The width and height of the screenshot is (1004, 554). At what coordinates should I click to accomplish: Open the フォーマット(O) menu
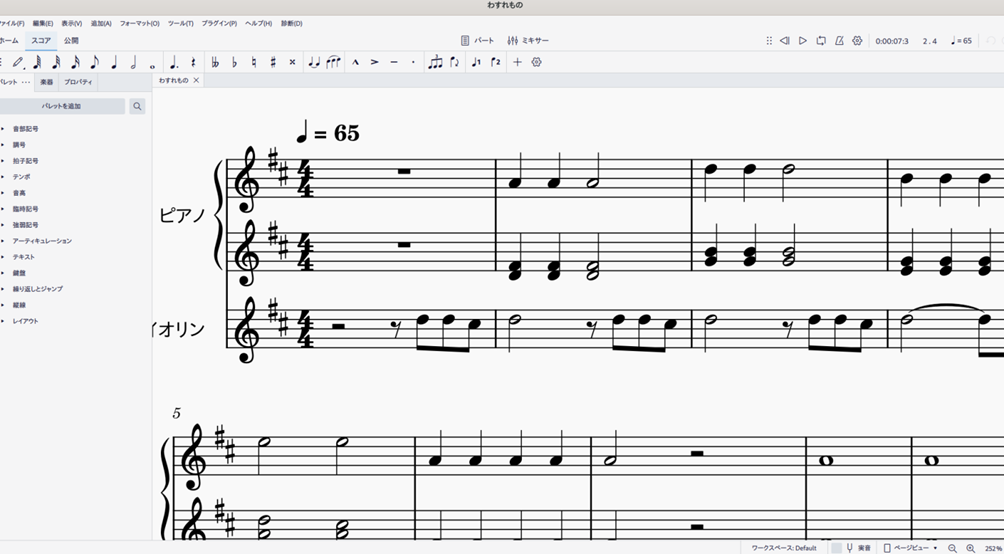click(x=139, y=23)
